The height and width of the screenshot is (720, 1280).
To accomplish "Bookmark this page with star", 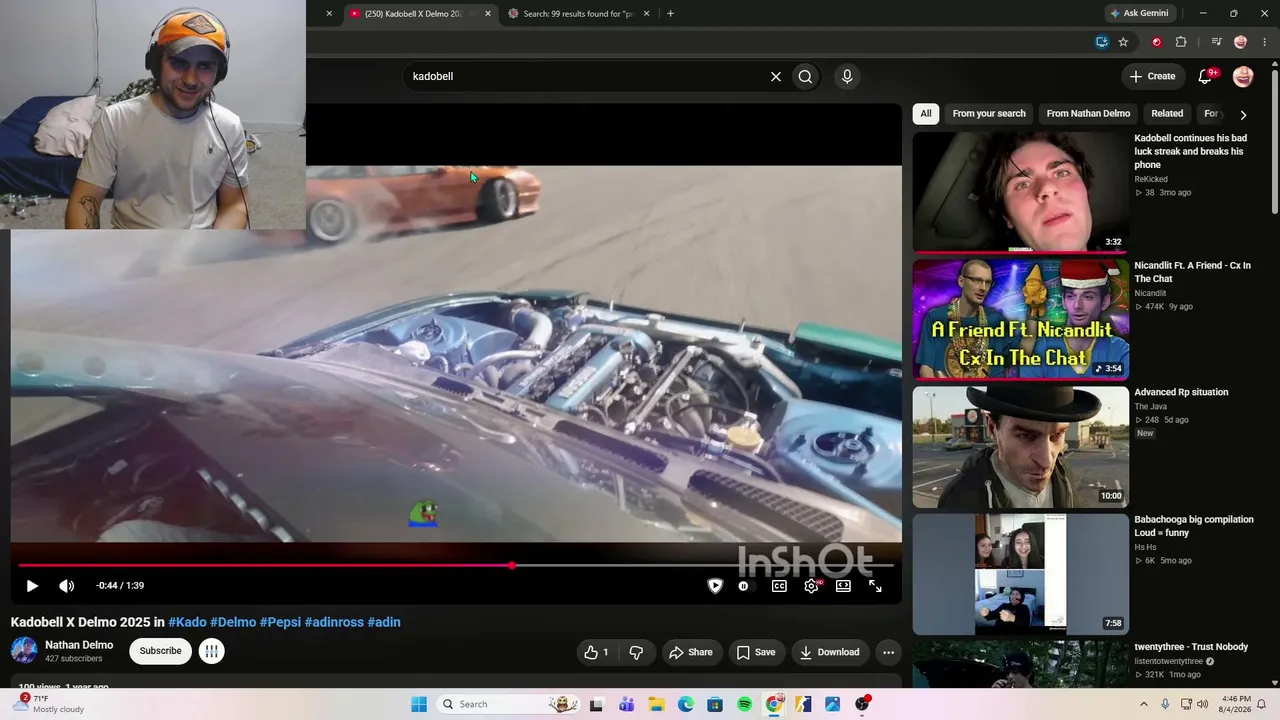I will (1123, 42).
